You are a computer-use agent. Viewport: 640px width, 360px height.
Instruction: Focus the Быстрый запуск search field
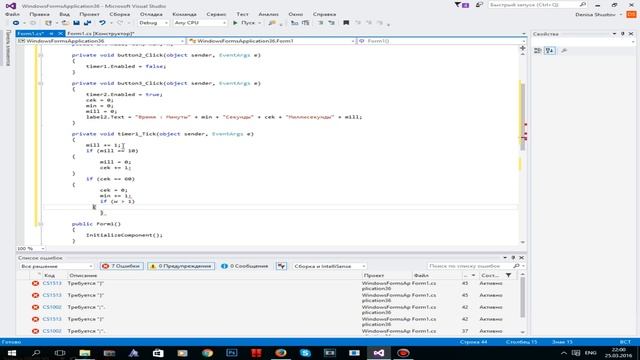[538, 5]
